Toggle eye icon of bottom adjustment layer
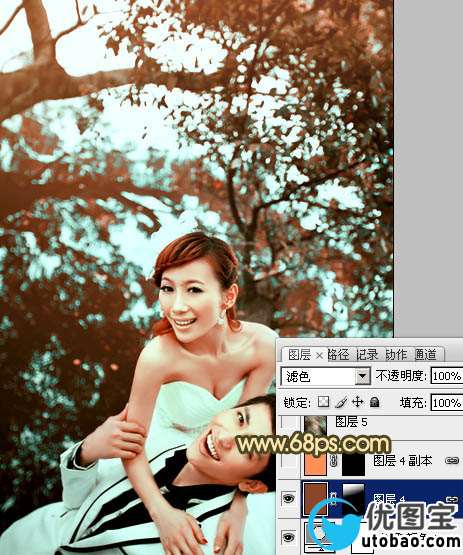 tap(289, 537)
